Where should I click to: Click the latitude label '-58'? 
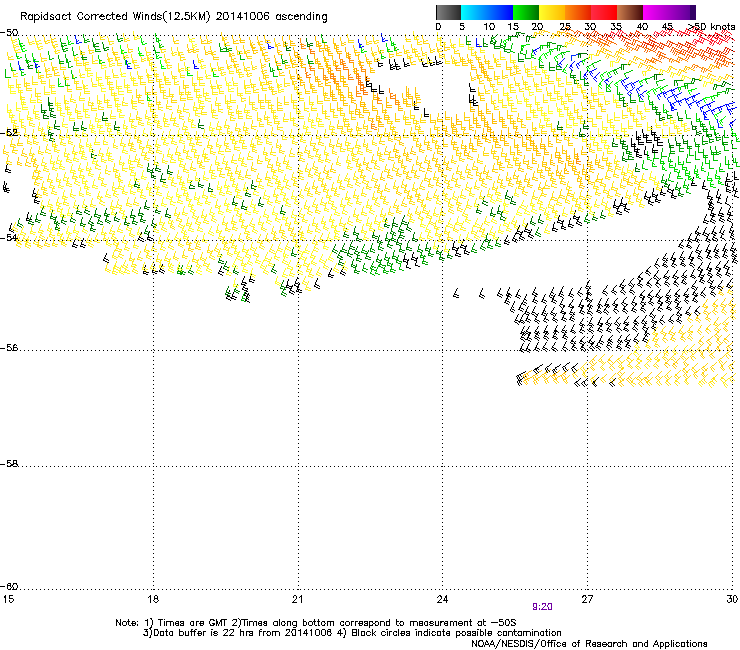coord(9,464)
